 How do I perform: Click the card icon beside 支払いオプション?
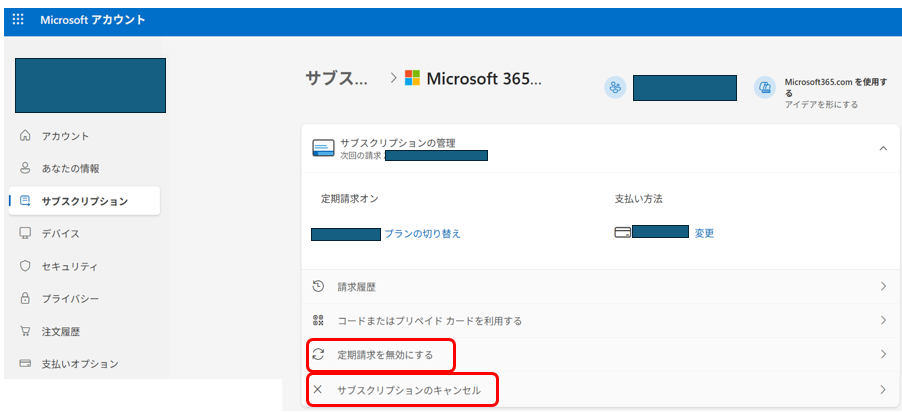click(25, 364)
